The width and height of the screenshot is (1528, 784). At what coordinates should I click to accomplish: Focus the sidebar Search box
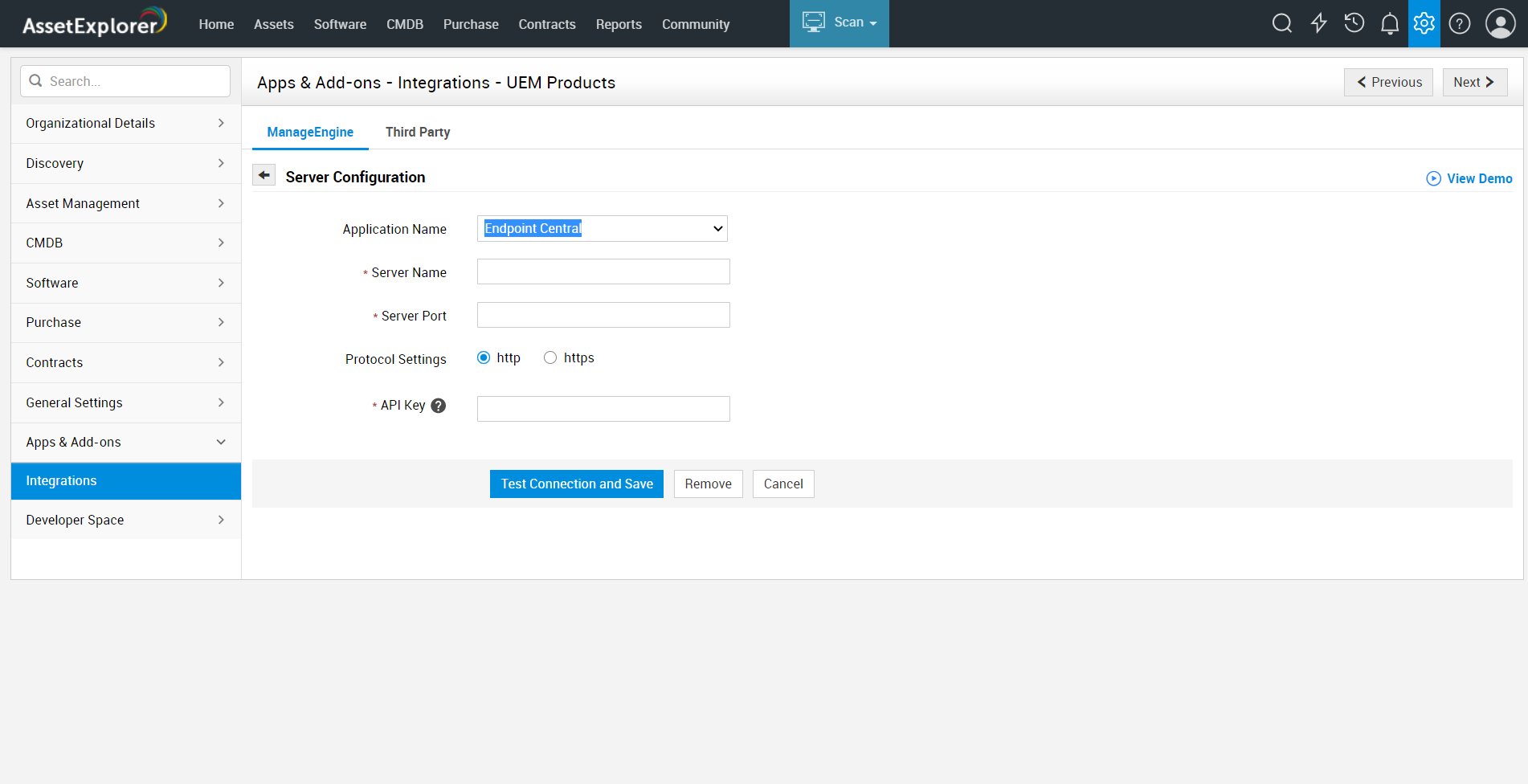point(125,81)
